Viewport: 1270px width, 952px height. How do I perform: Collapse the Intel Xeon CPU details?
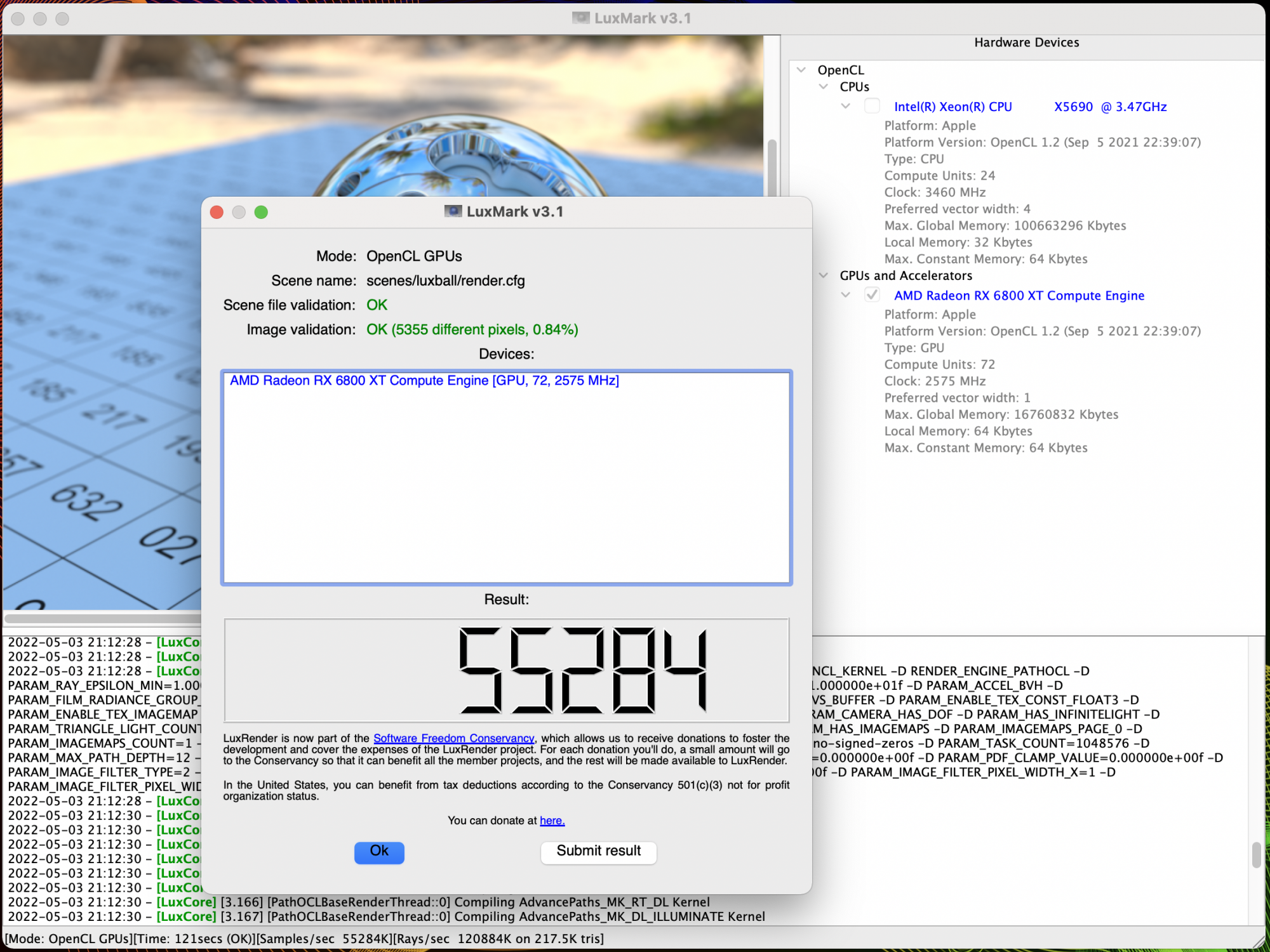point(846,106)
